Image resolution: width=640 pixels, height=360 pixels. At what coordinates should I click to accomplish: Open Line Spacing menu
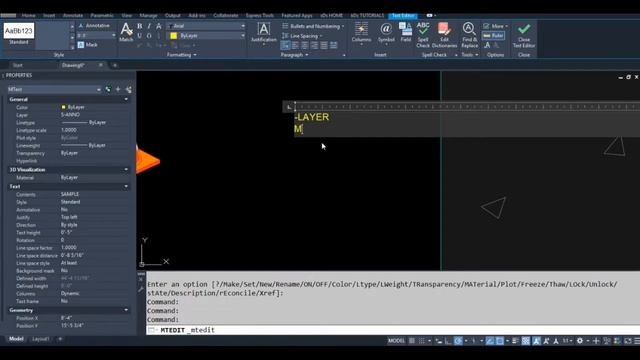tap(302, 36)
